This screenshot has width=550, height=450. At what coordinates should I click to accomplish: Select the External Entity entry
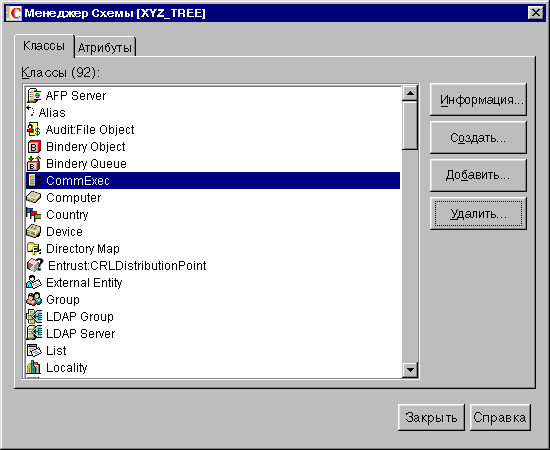213,283
